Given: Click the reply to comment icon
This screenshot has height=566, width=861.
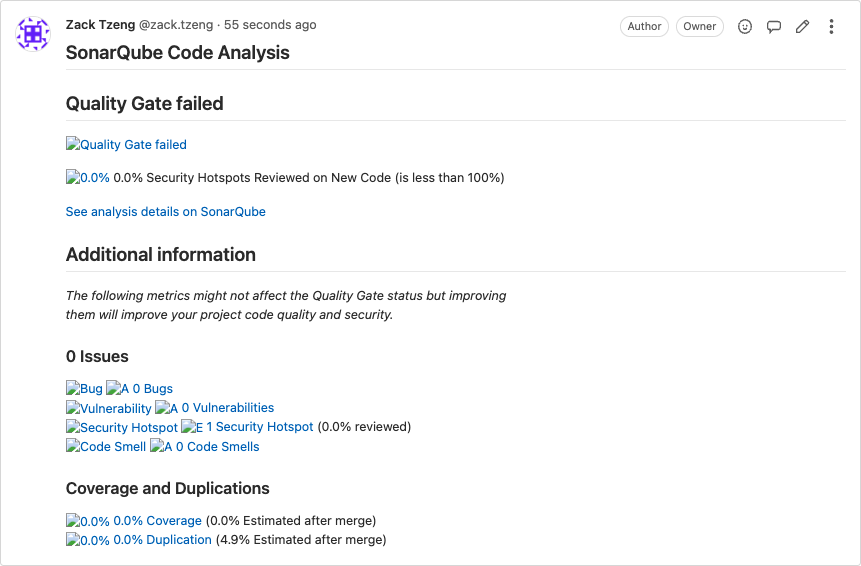Looking at the screenshot, I should tap(774, 27).
